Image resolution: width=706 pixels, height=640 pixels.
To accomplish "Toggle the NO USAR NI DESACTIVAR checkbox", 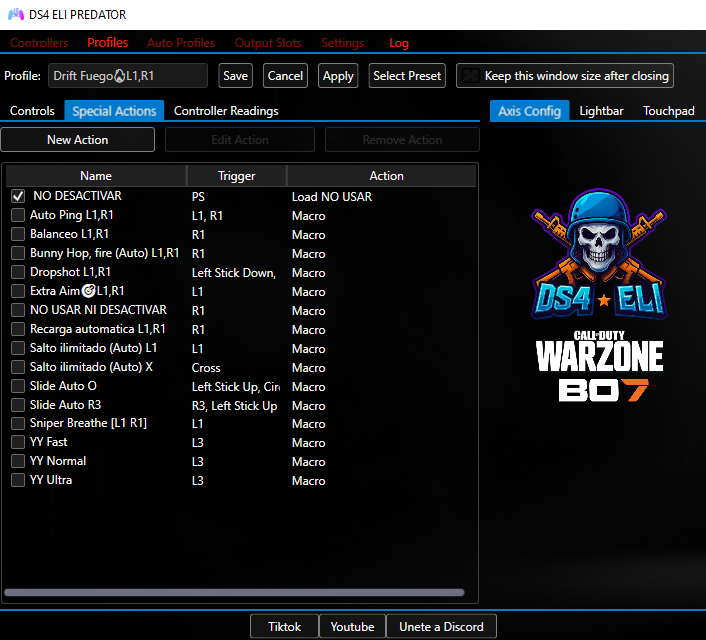I will (x=18, y=310).
